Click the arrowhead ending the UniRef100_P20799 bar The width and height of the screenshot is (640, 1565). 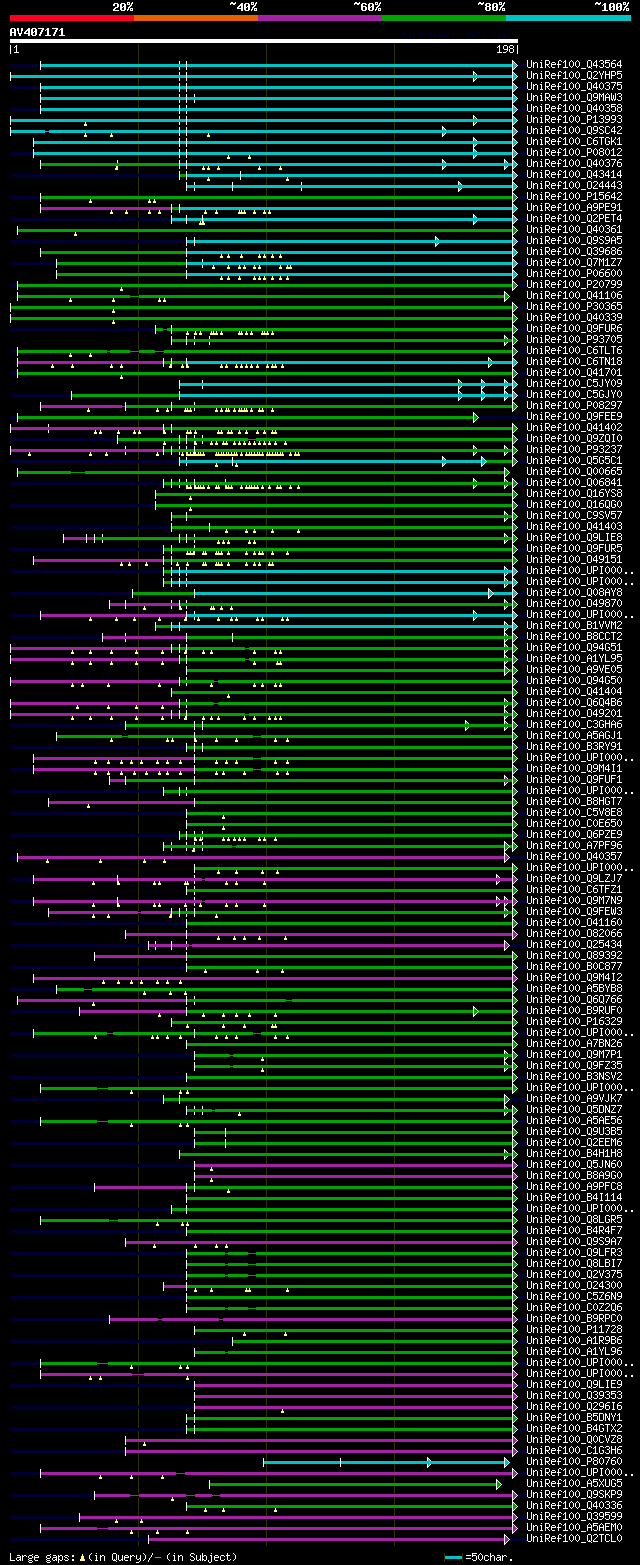515,285
